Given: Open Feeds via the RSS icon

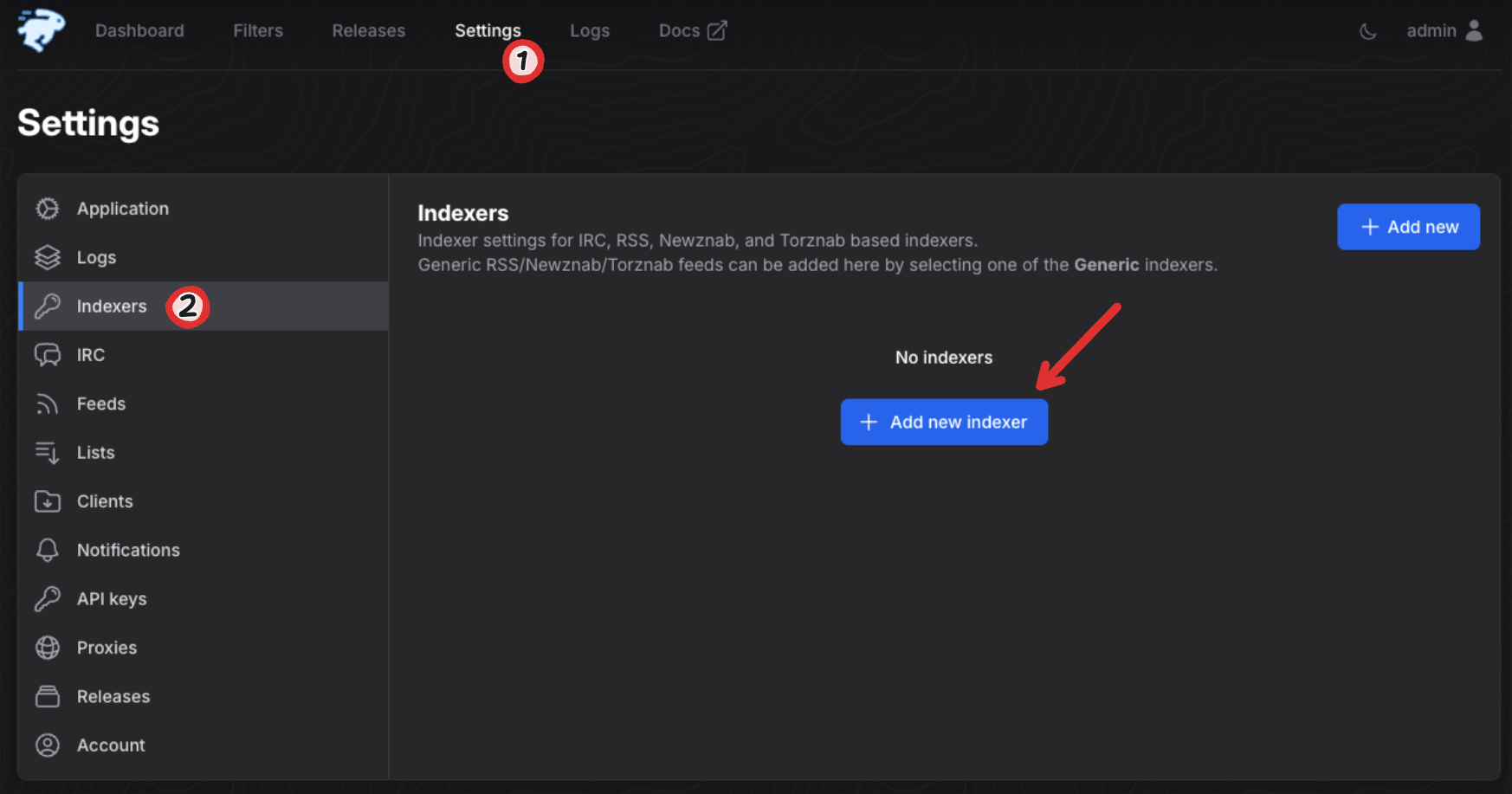Looking at the screenshot, I should [48, 403].
